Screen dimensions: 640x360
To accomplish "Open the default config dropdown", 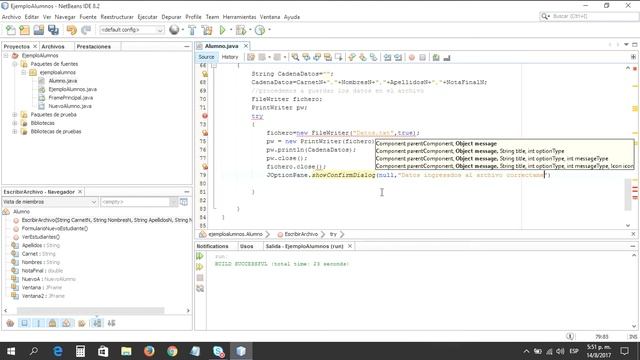I will coord(131,30).
